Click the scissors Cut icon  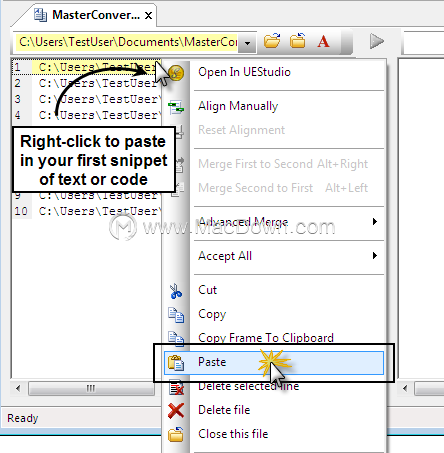[176, 291]
